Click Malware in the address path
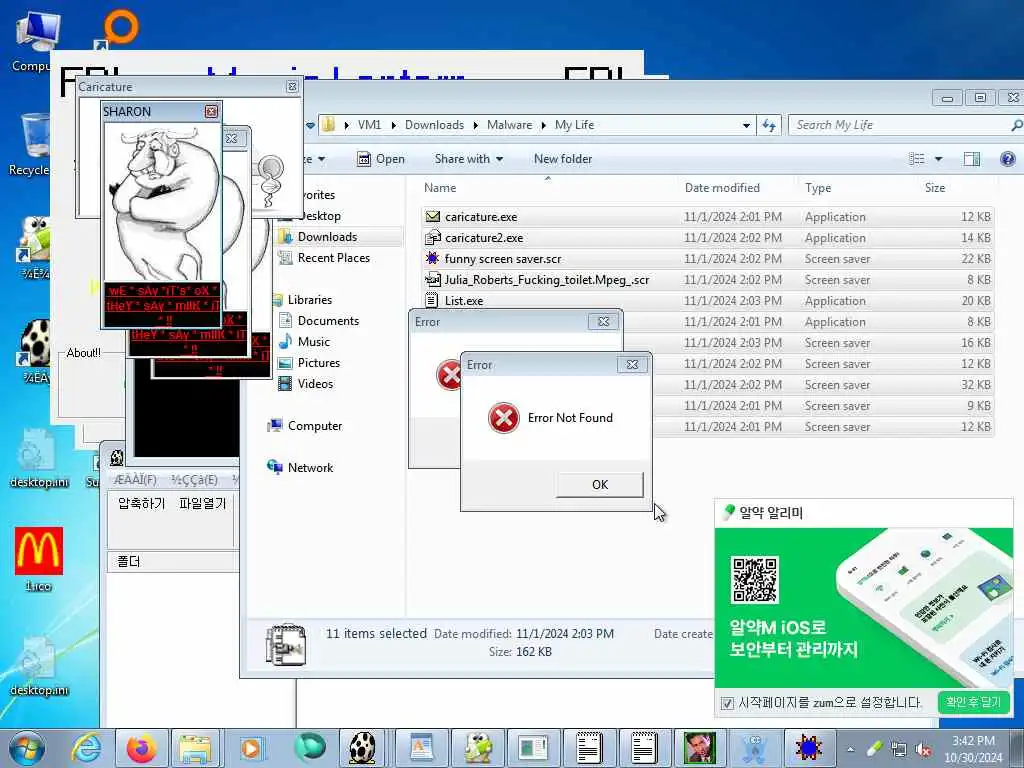Screen dimensions: 1024x768 (x=509, y=125)
